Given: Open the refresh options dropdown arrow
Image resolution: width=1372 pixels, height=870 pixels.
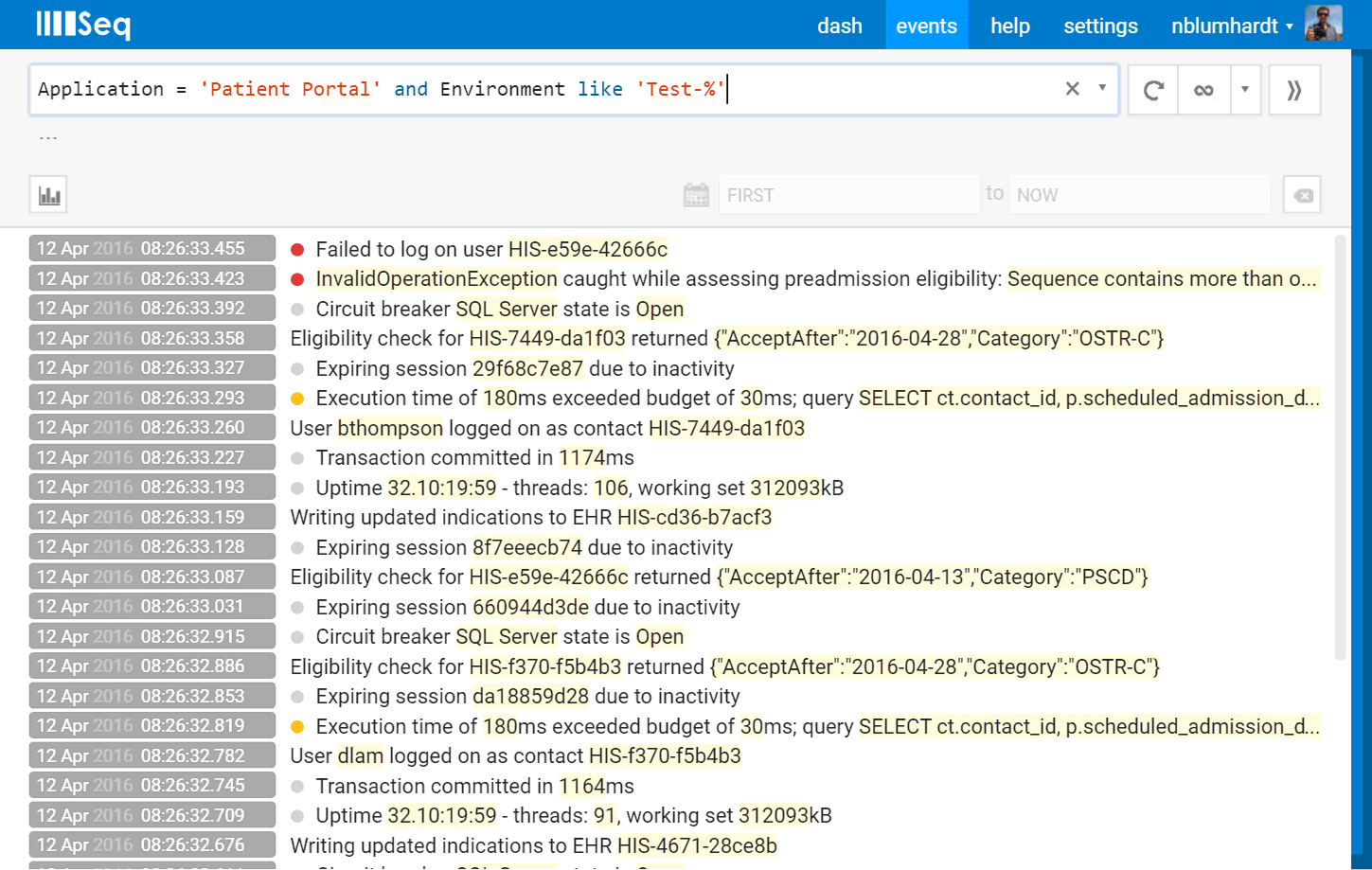Looking at the screenshot, I should pos(1245,90).
